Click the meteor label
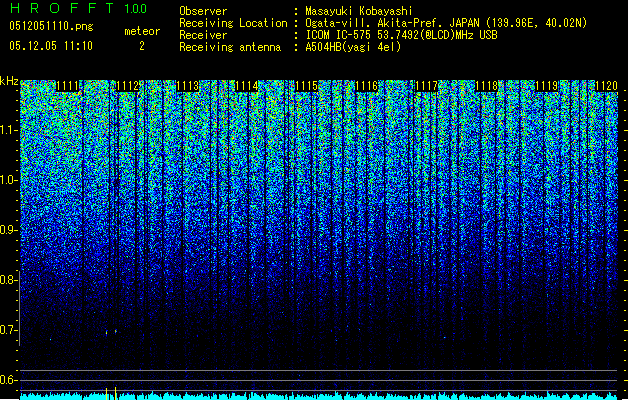 click(x=142, y=31)
